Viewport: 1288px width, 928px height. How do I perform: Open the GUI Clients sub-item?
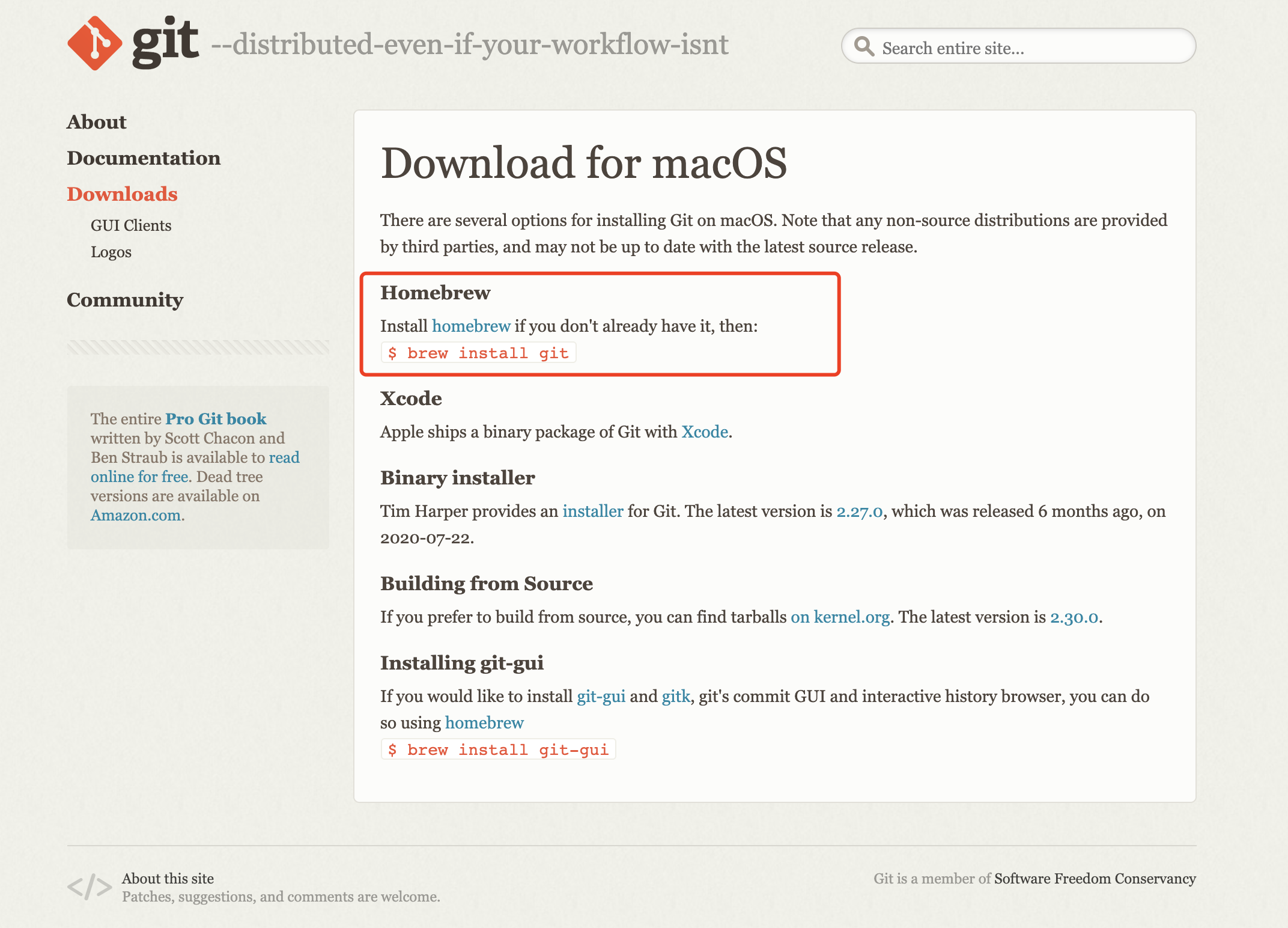coord(131,225)
